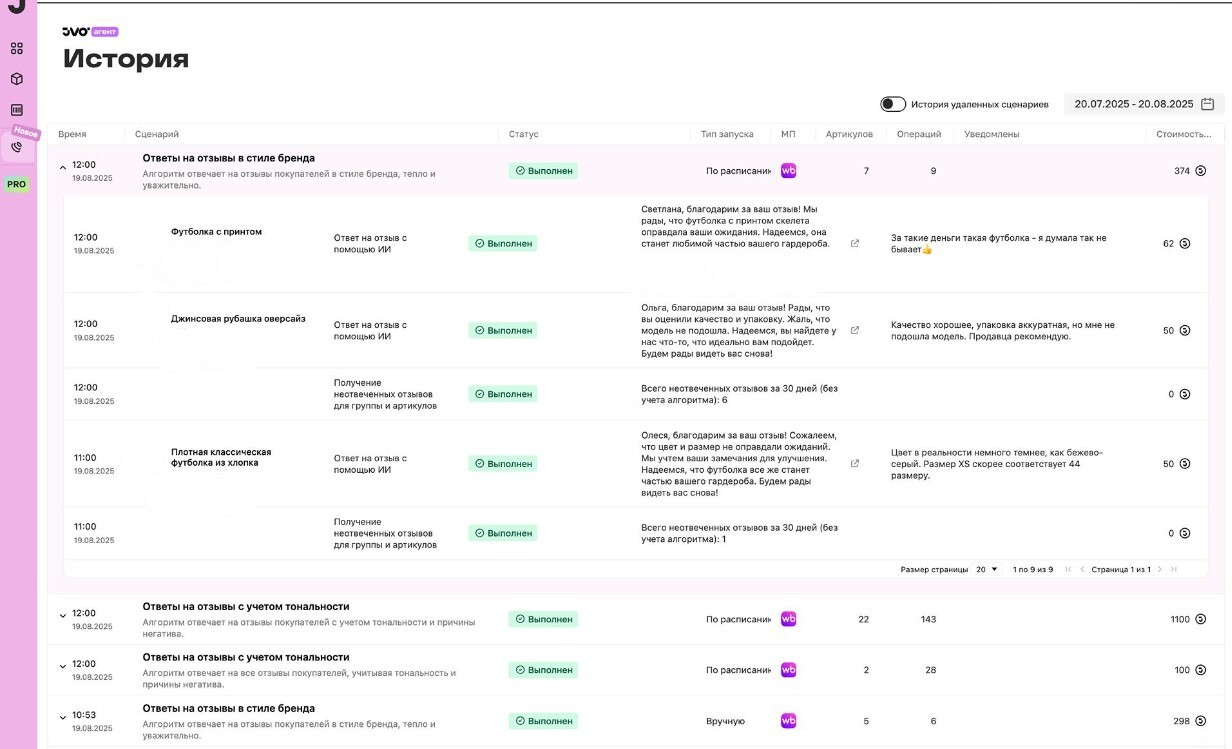Open the cube products icon in sidebar
Image resolution: width=1232 pixels, height=749 pixels.
pyautogui.click(x=17, y=79)
